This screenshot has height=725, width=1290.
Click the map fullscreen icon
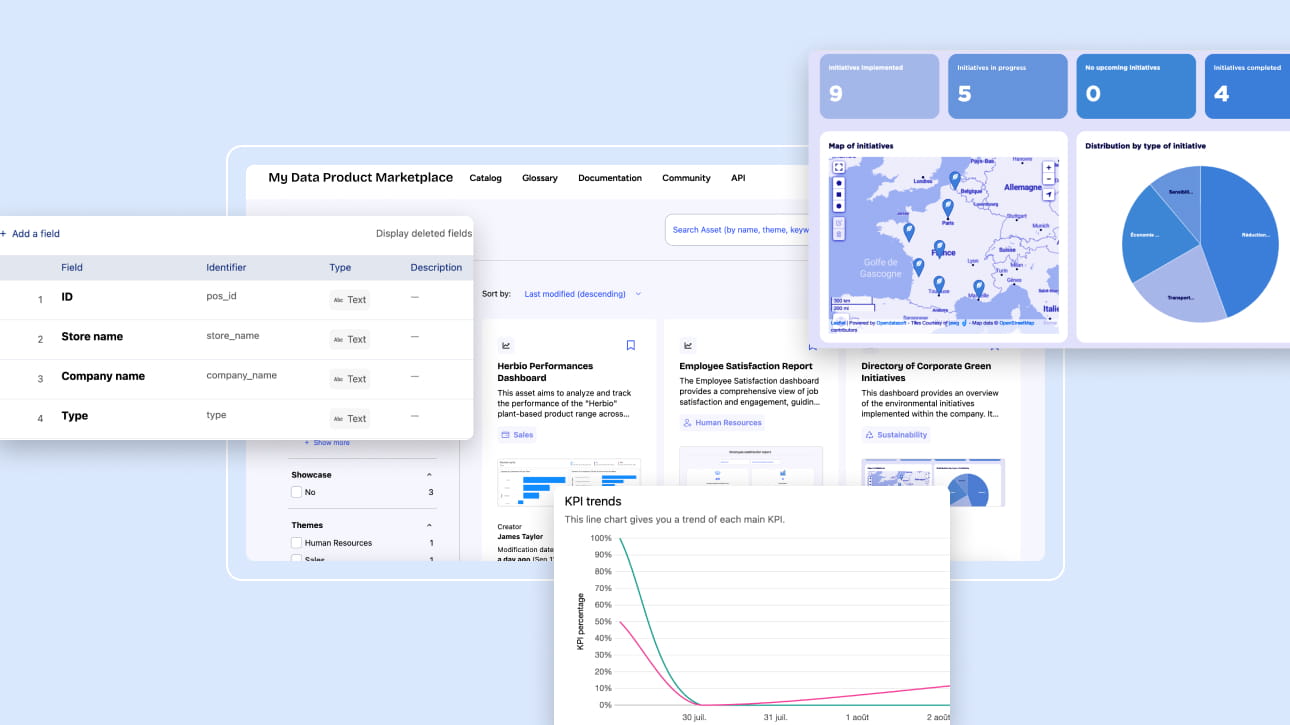(838, 167)
